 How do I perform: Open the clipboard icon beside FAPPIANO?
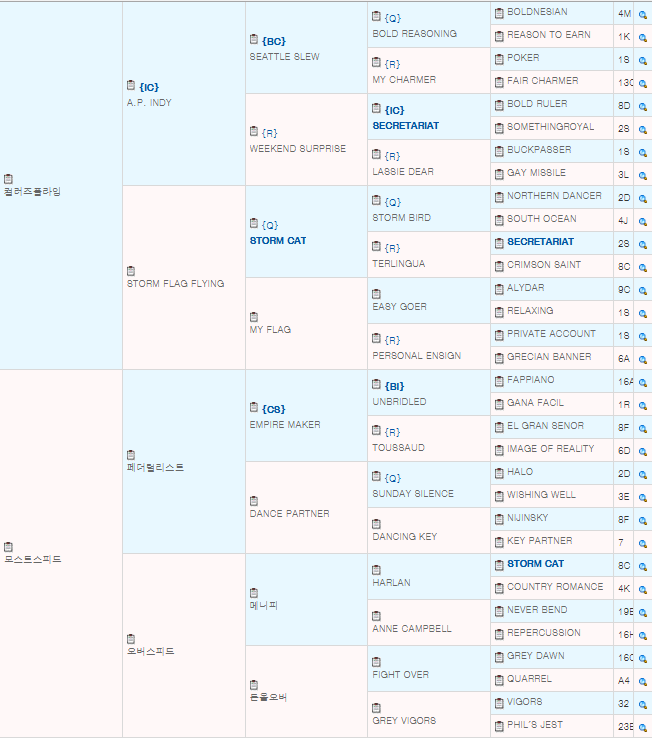coord(499,381)
